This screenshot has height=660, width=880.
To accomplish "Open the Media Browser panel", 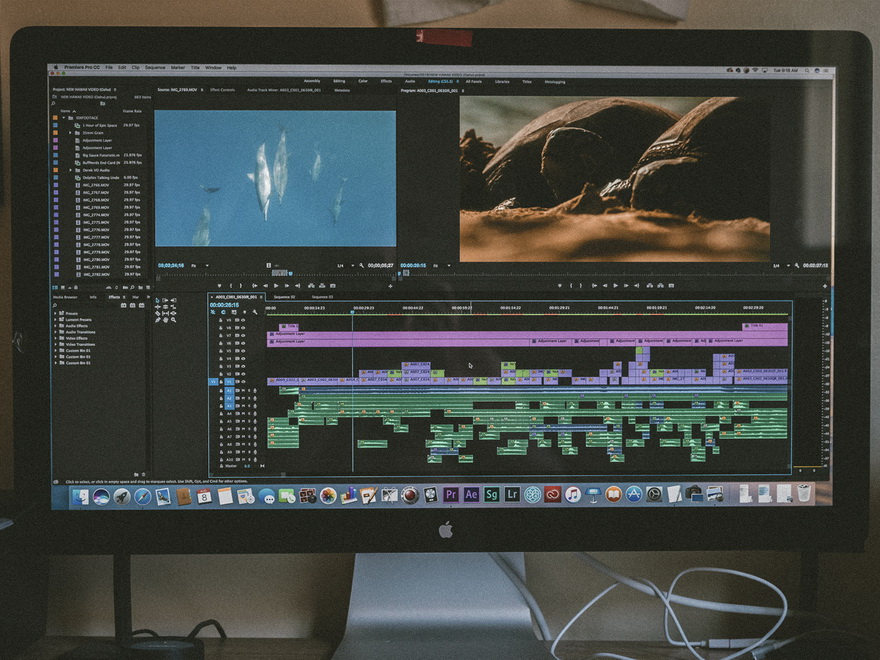I will pos(65,297).
